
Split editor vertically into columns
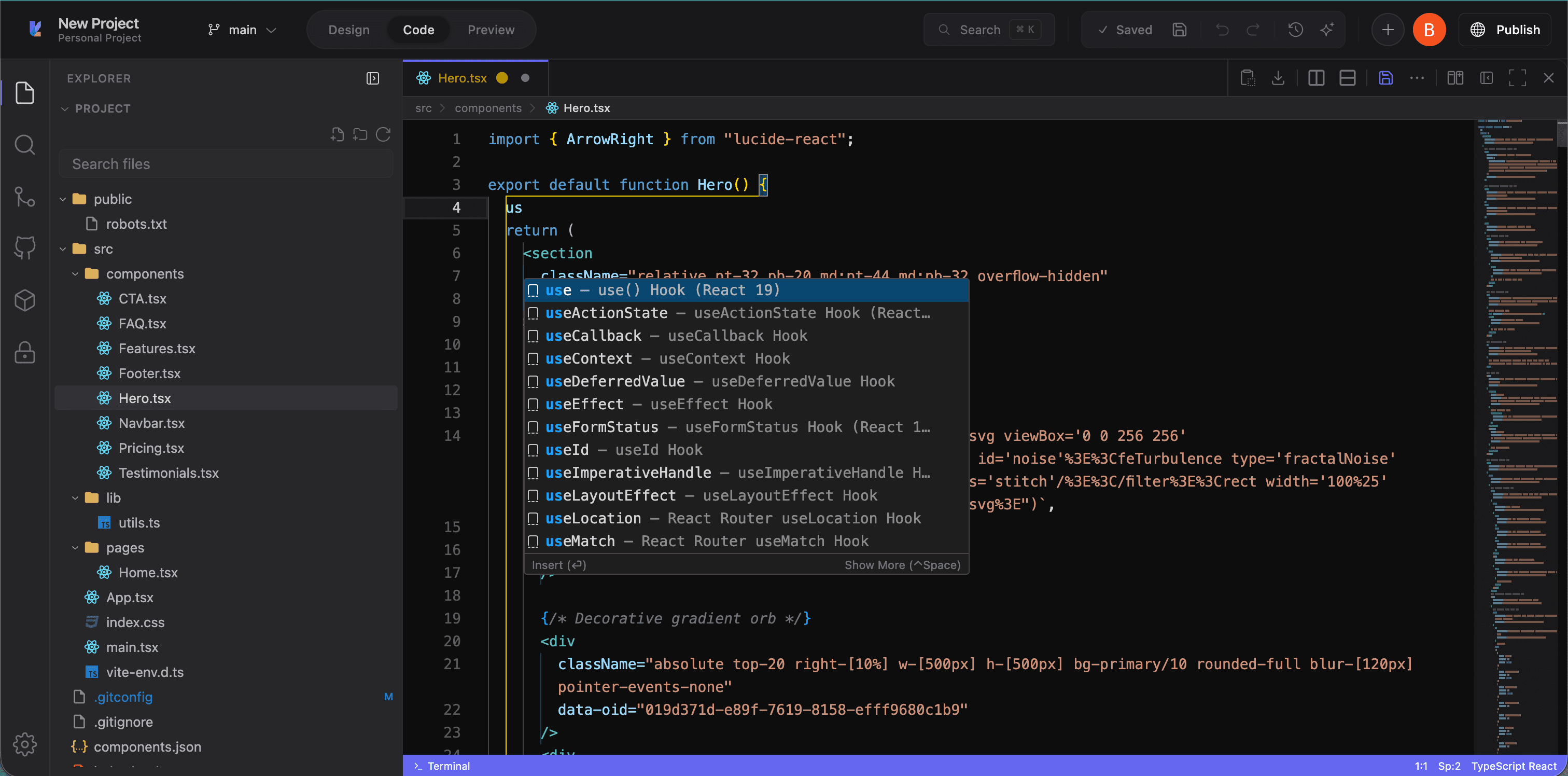pos(1316,78)
